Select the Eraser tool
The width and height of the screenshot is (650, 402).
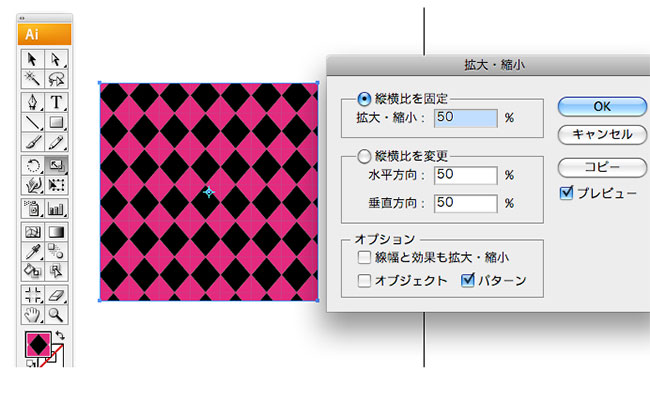pyautogui.click(x=56, y=295)
